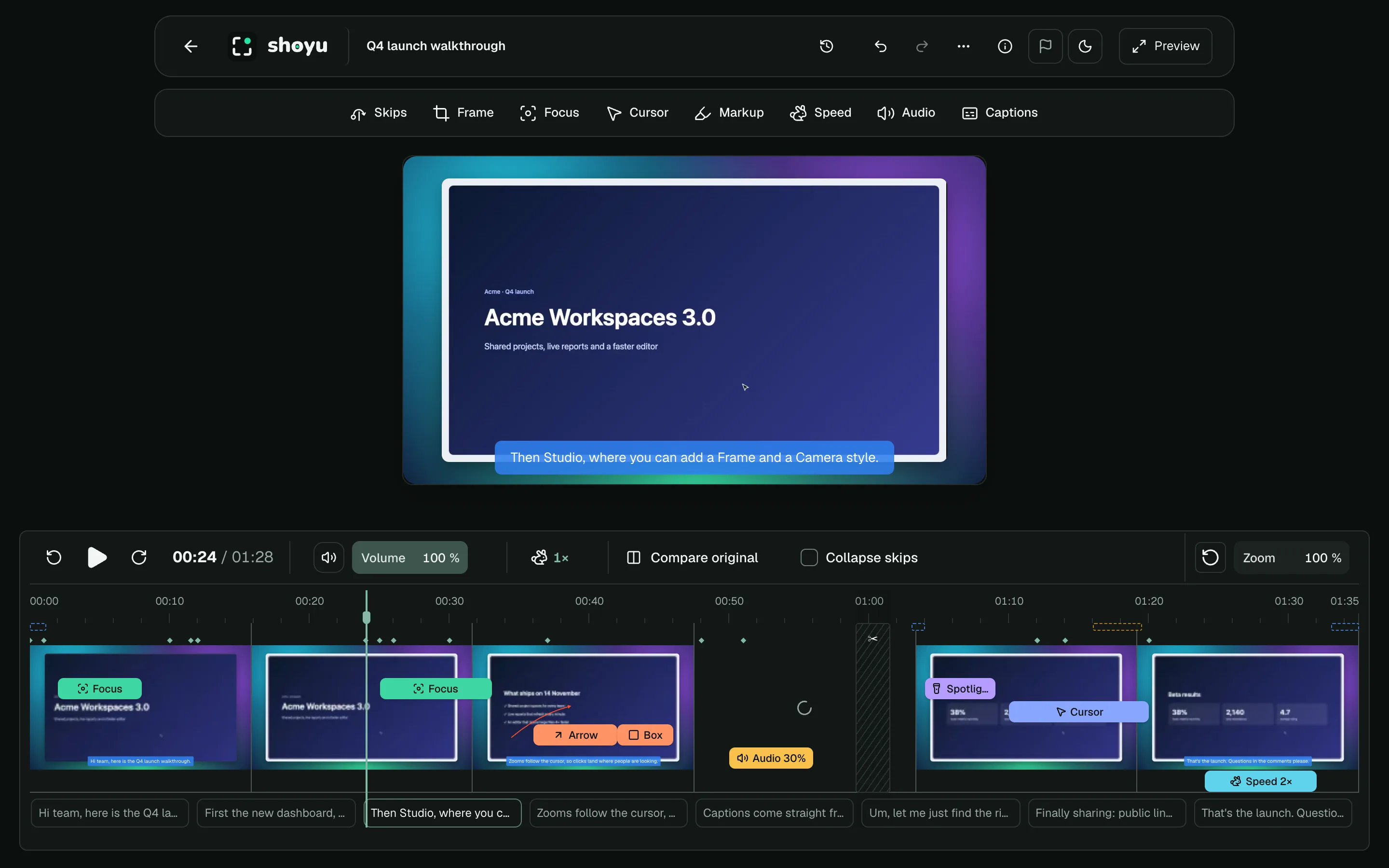Open the Cursor tool in toolbar
This screenshot has width=1389, height=868.
coord(637,112)
